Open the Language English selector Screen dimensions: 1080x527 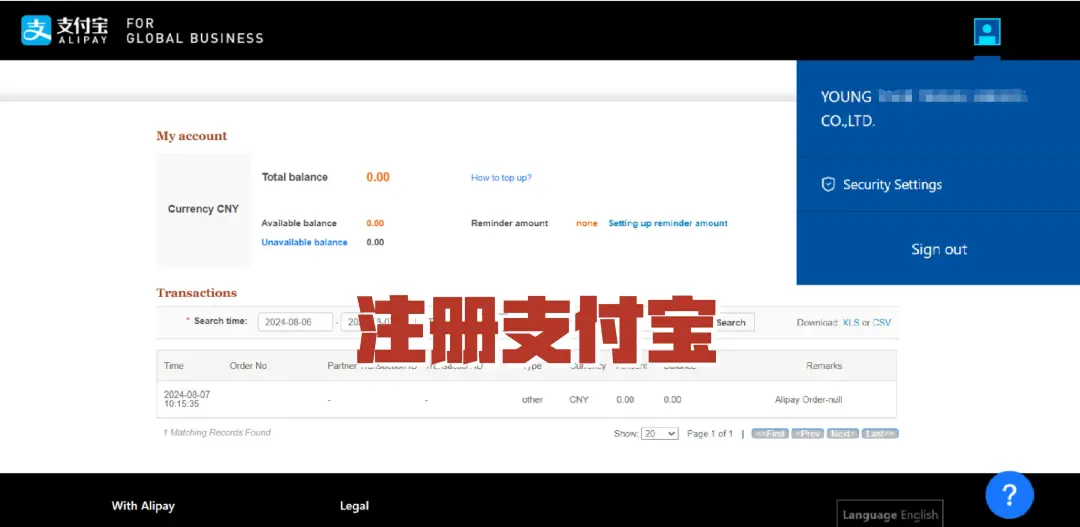(890, 515)
